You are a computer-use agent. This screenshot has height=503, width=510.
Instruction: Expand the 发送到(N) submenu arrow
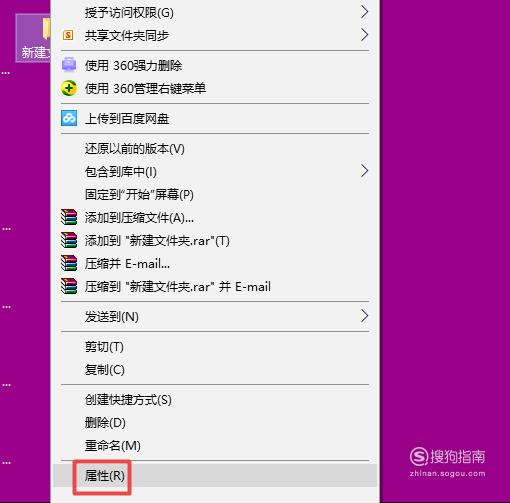click(x=365, y=316)
